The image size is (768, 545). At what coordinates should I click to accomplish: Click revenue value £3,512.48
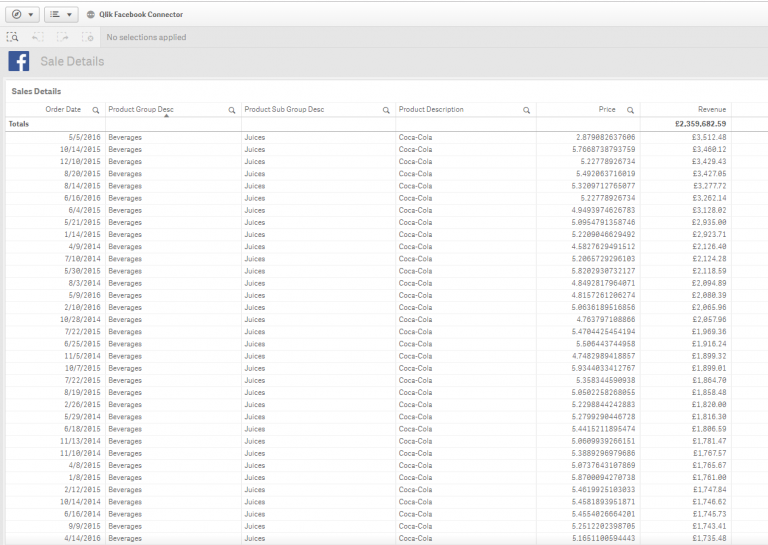click(709, 137)
